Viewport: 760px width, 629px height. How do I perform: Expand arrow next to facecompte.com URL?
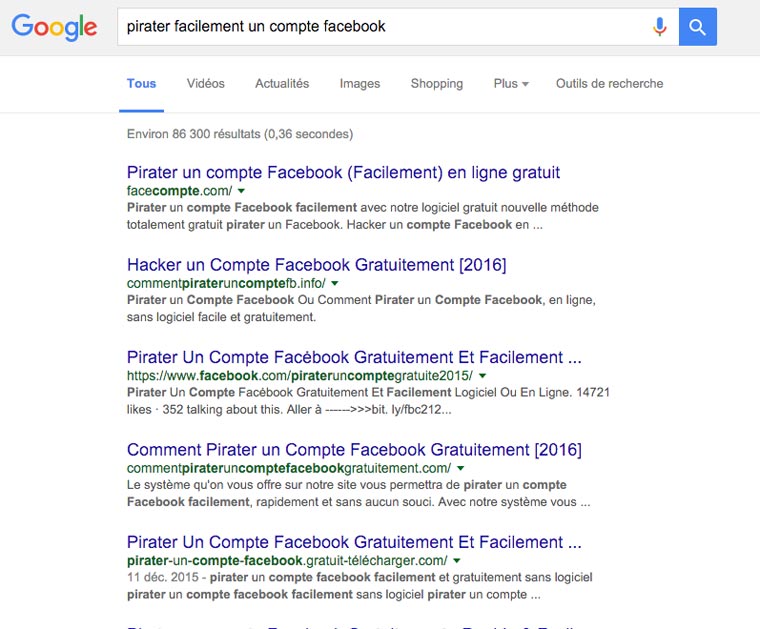[241, 191]
